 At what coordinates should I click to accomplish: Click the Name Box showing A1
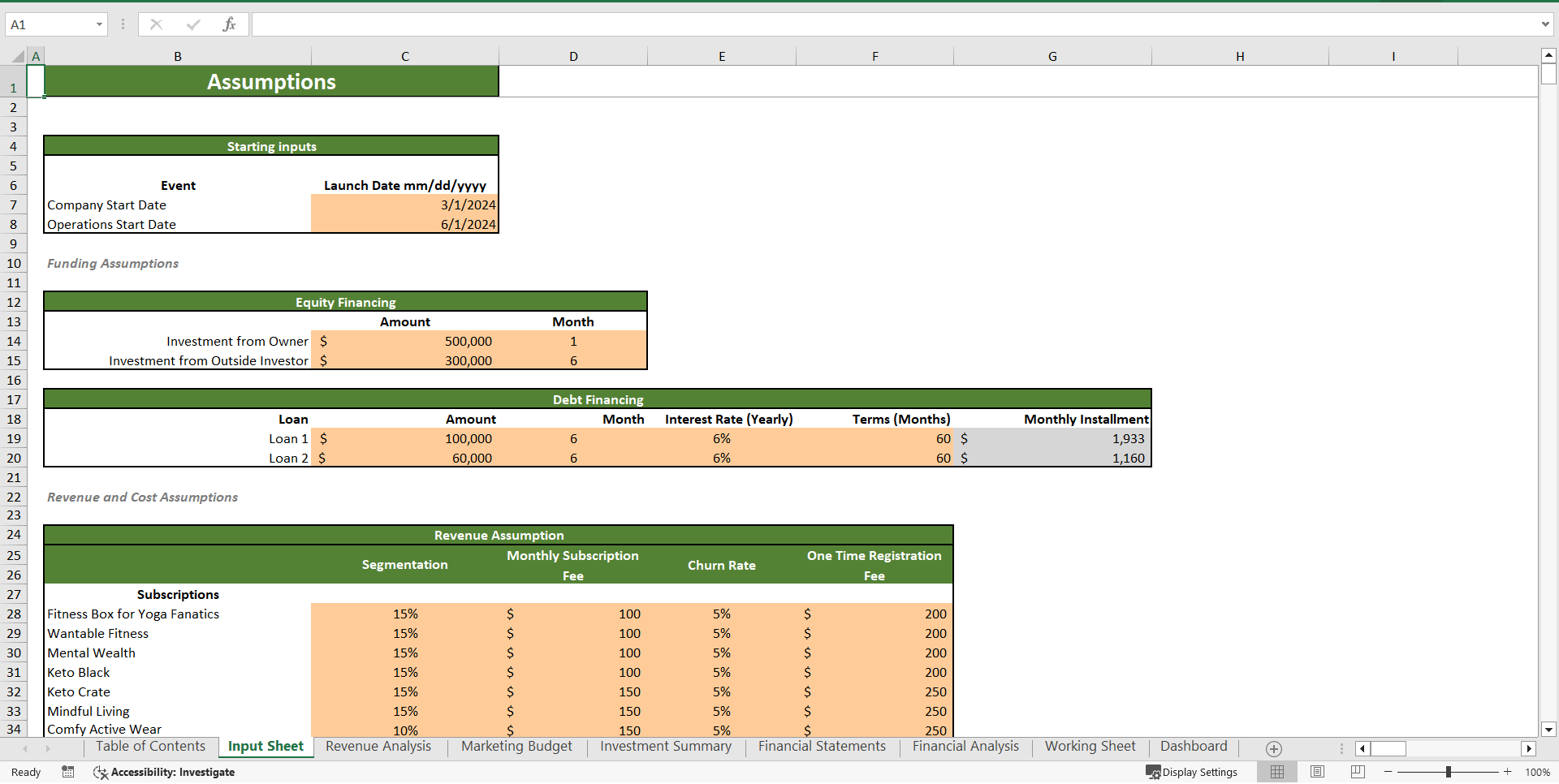(49, 24)
